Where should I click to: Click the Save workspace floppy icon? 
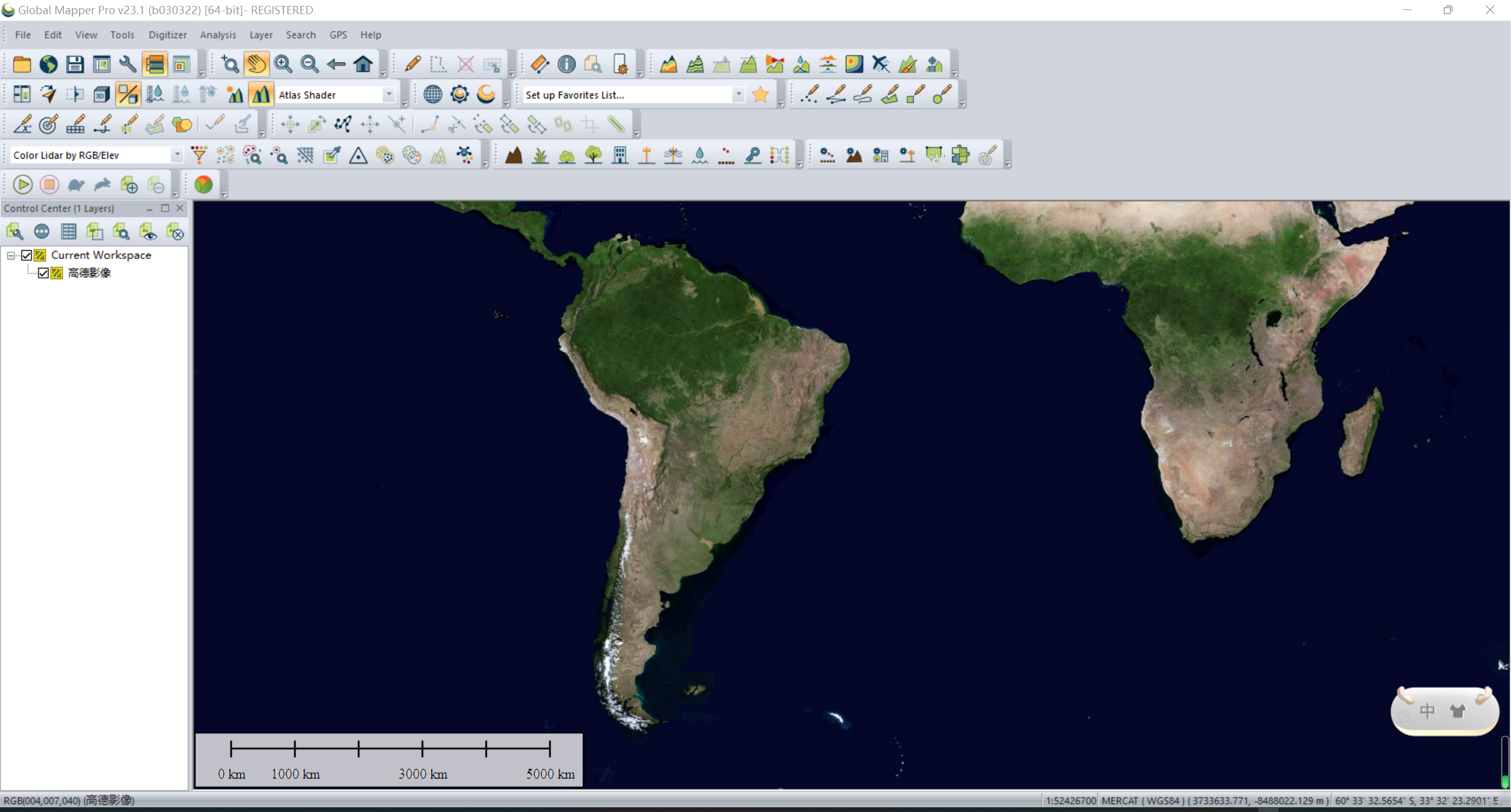tap(75, 64)
